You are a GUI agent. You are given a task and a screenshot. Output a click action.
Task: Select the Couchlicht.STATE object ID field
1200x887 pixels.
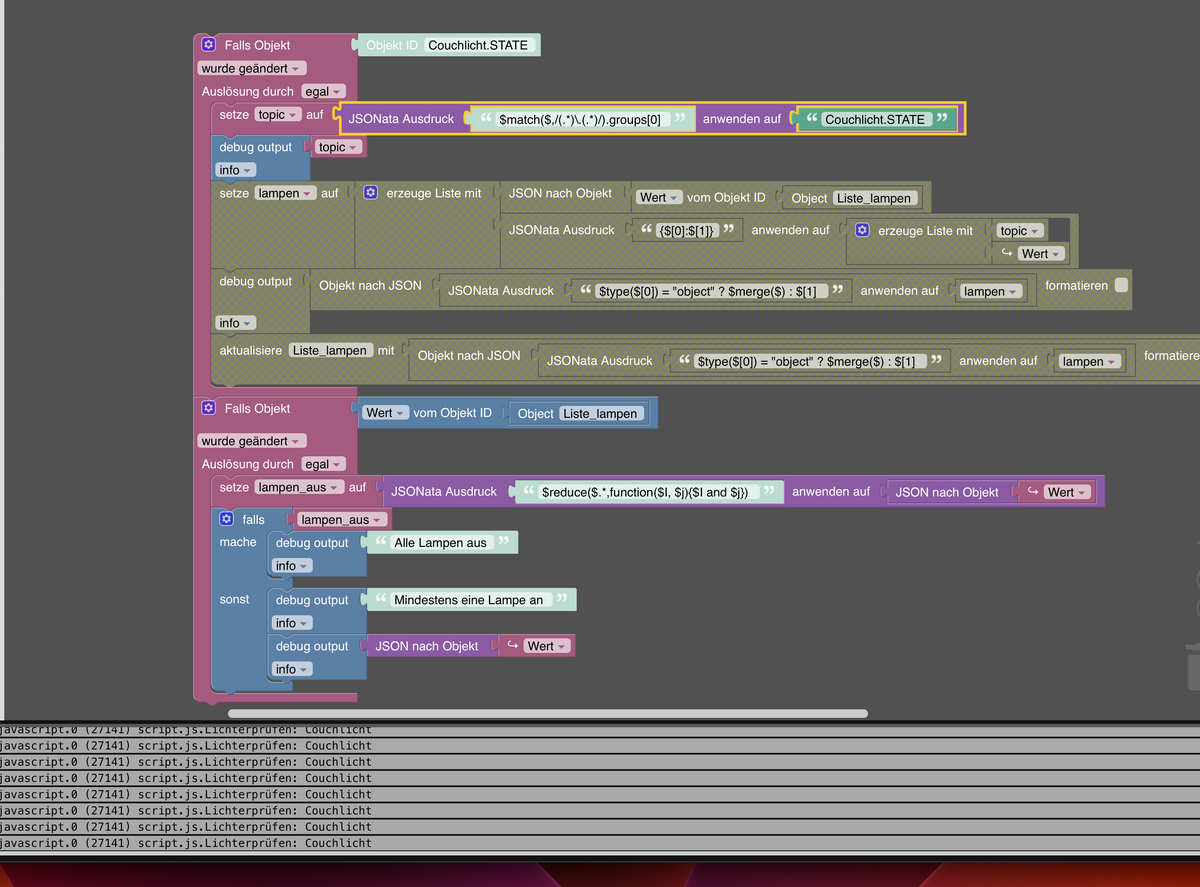(482, 45)
